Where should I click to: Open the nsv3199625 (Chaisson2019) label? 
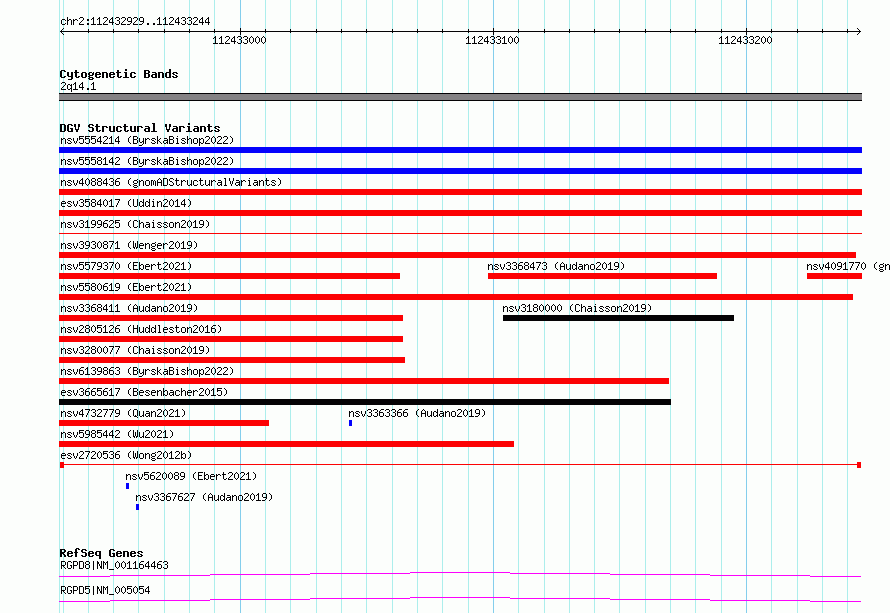135,224
